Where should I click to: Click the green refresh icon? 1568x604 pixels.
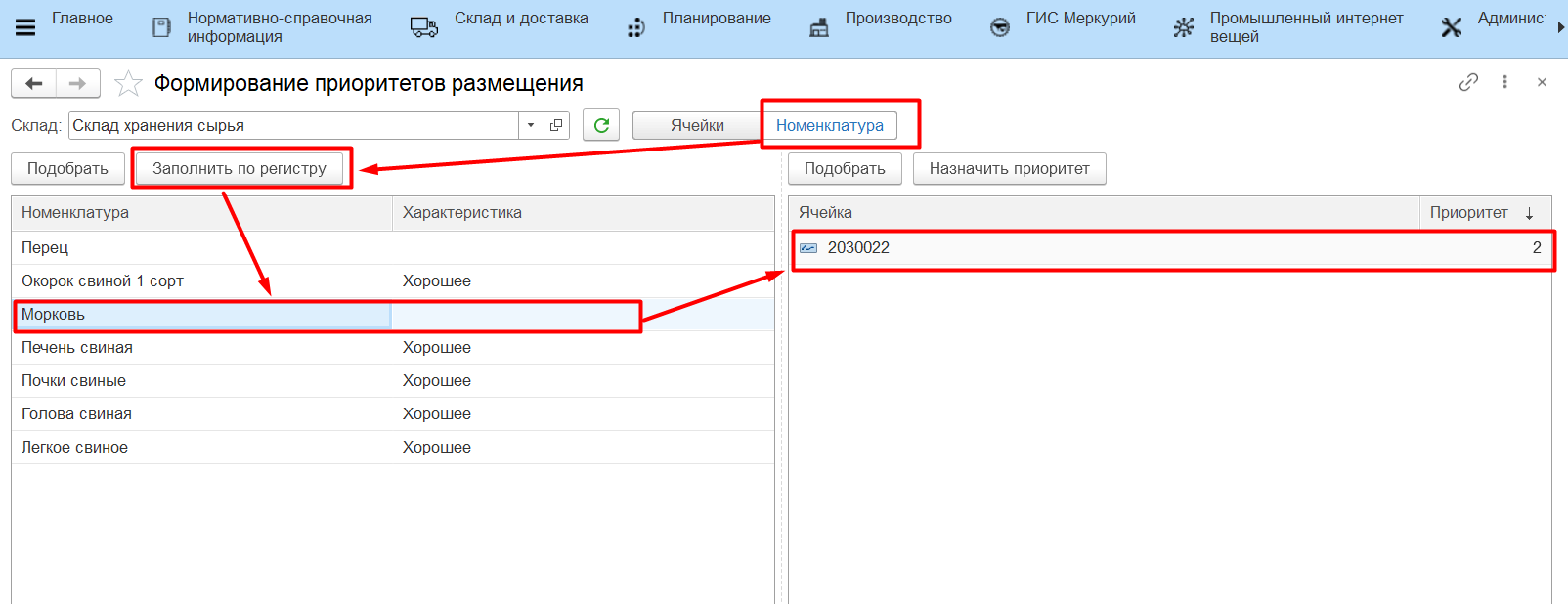(601, 125)
